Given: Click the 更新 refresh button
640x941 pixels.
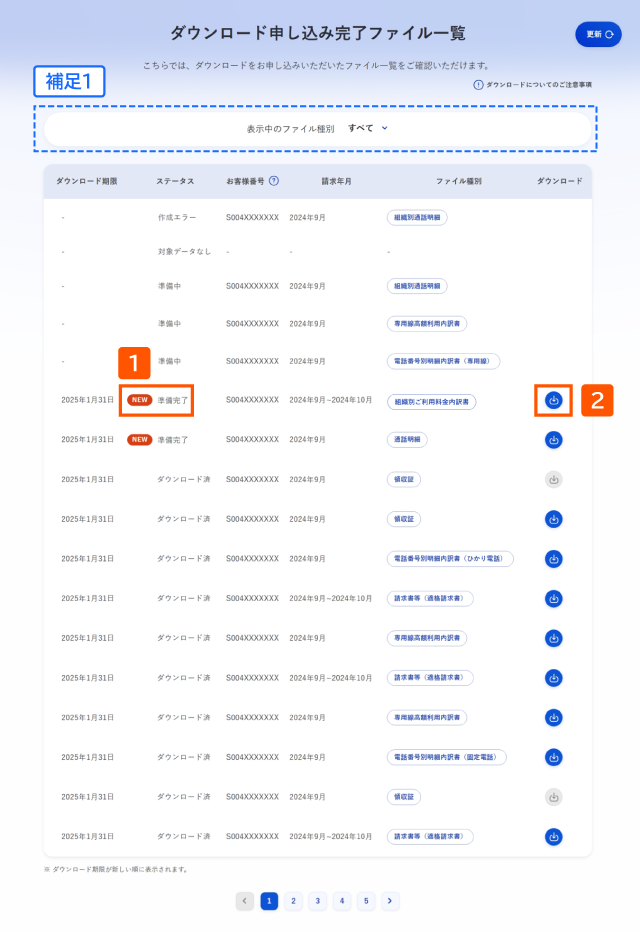Looking at the screenshot, I should (x=598, y=34).
